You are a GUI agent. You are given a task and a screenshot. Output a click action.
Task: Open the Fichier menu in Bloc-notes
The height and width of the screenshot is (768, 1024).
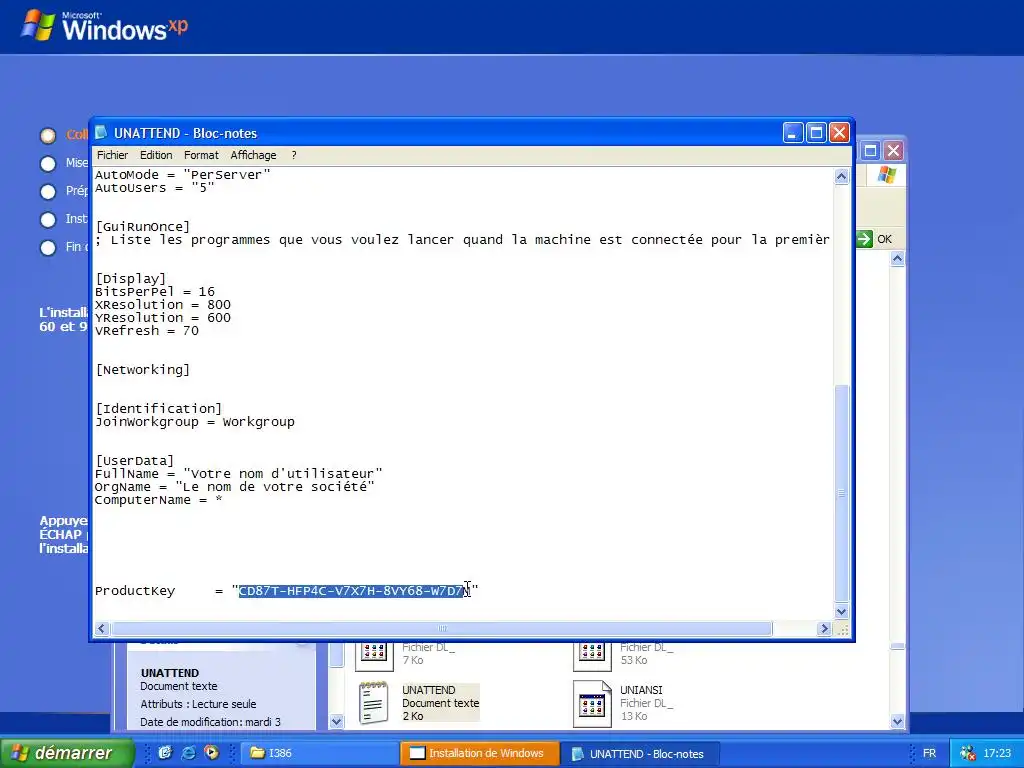point(112,155)
